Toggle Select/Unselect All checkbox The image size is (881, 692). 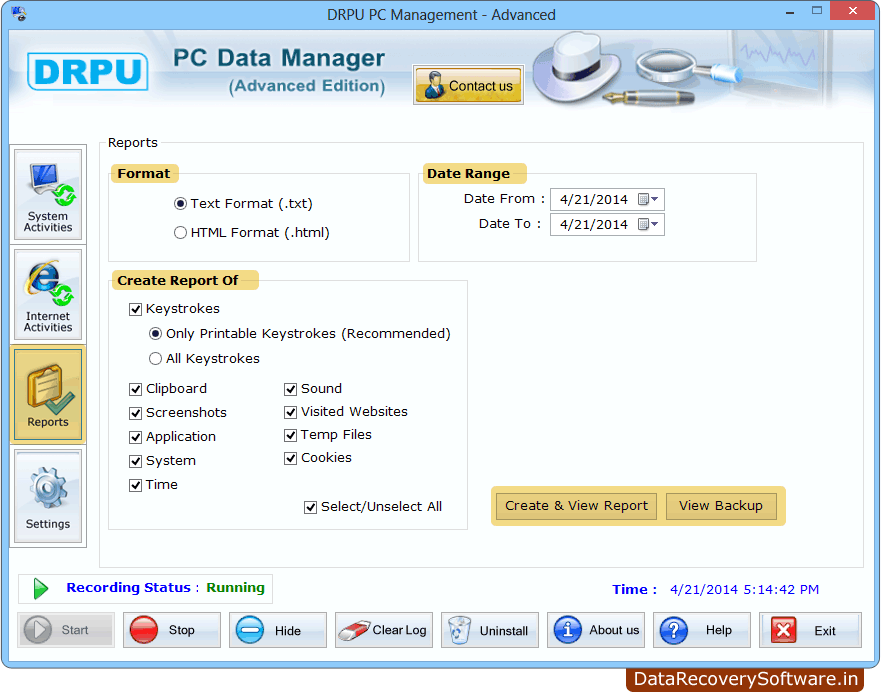(310, 507)
